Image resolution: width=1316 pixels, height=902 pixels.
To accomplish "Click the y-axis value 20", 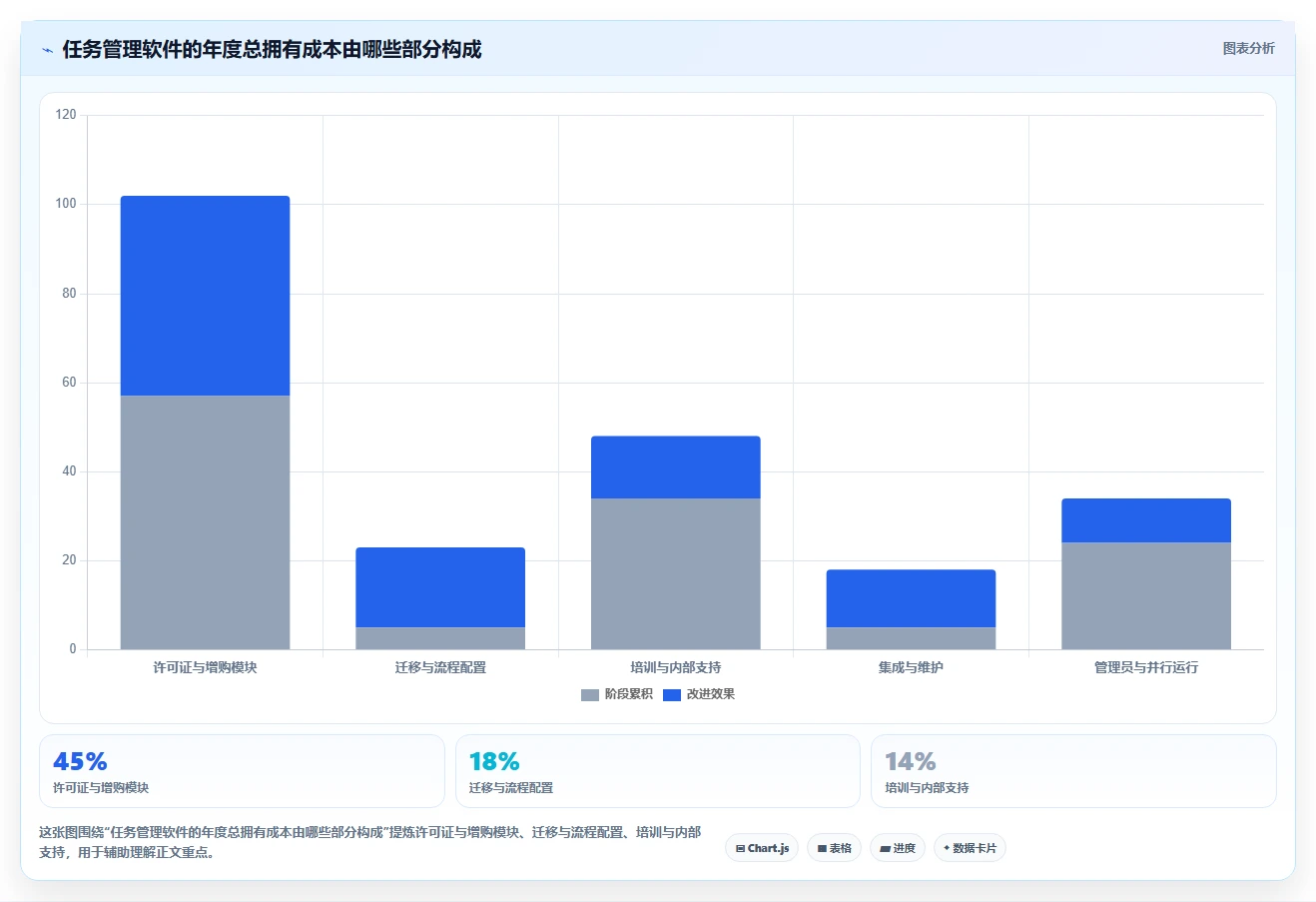I will point(69,560).
